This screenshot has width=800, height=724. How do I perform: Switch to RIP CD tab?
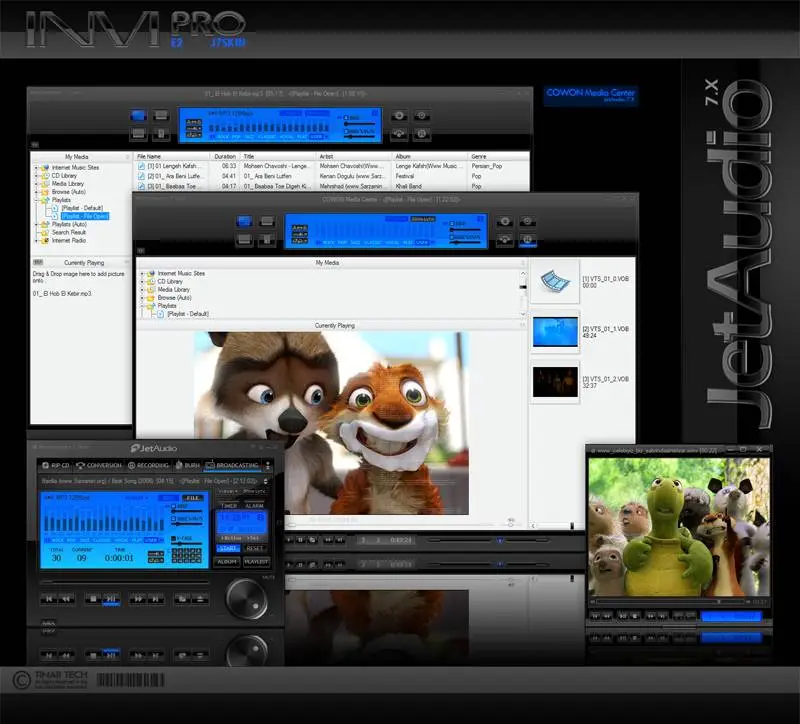tap(56, 465)
